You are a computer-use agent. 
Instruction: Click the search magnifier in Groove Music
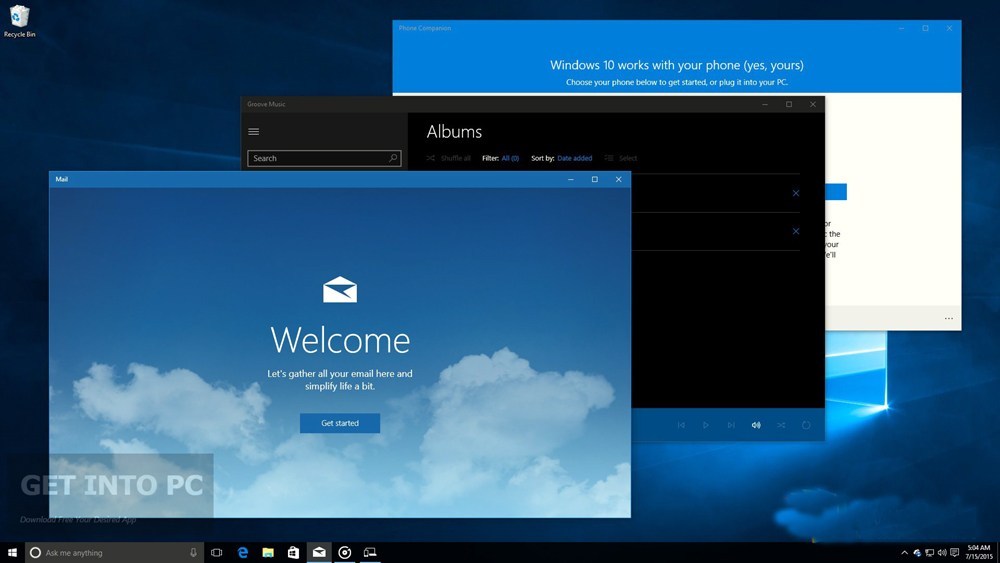tap(393, 158)
